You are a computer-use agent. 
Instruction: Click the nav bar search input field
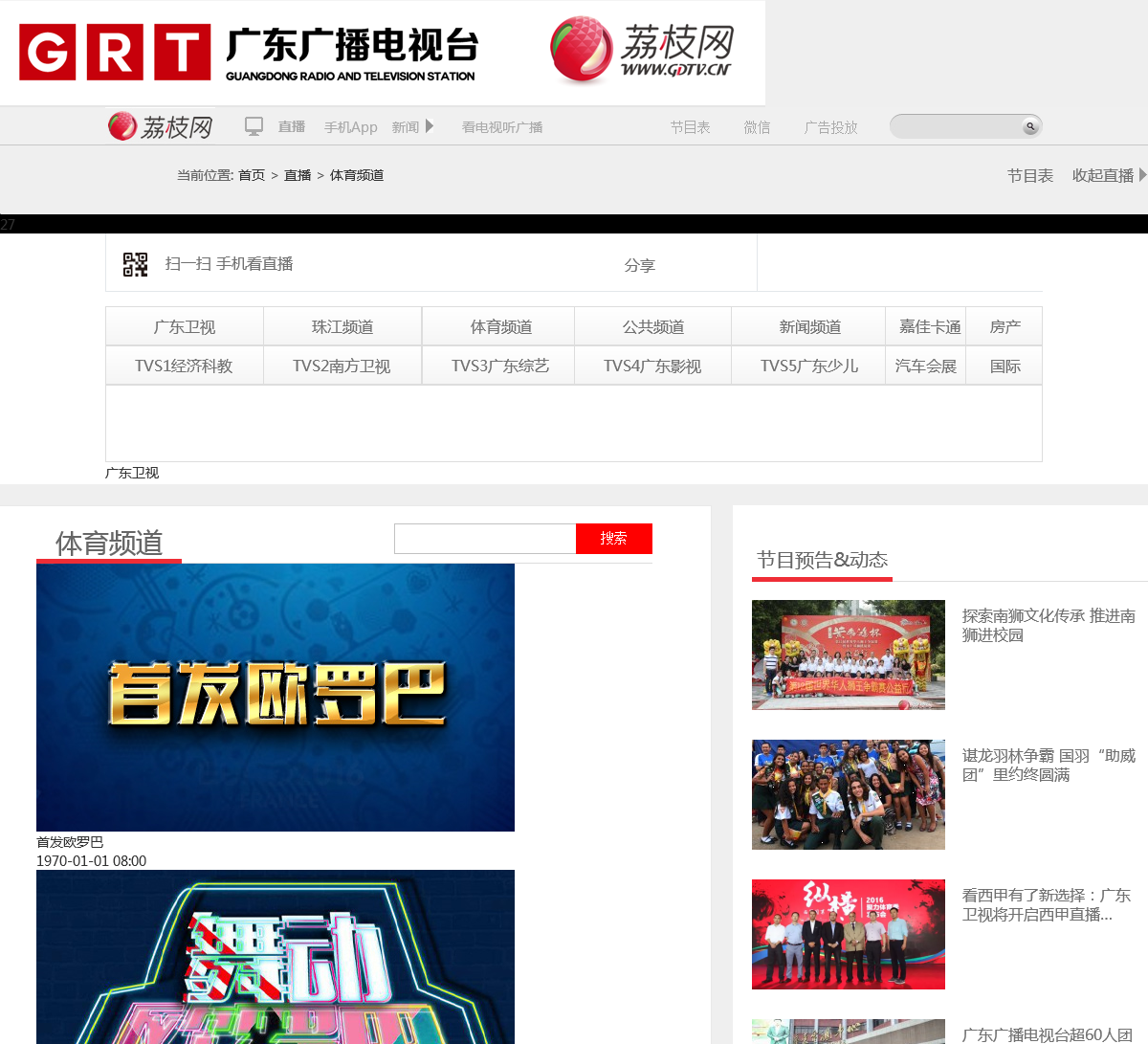tap(957, 126)
